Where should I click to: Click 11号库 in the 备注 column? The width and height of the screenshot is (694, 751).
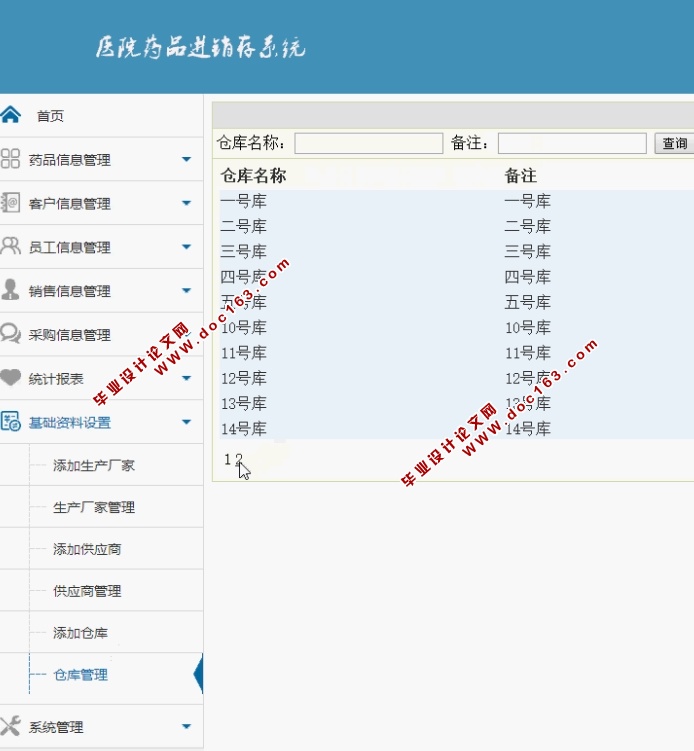pos(527,353)
